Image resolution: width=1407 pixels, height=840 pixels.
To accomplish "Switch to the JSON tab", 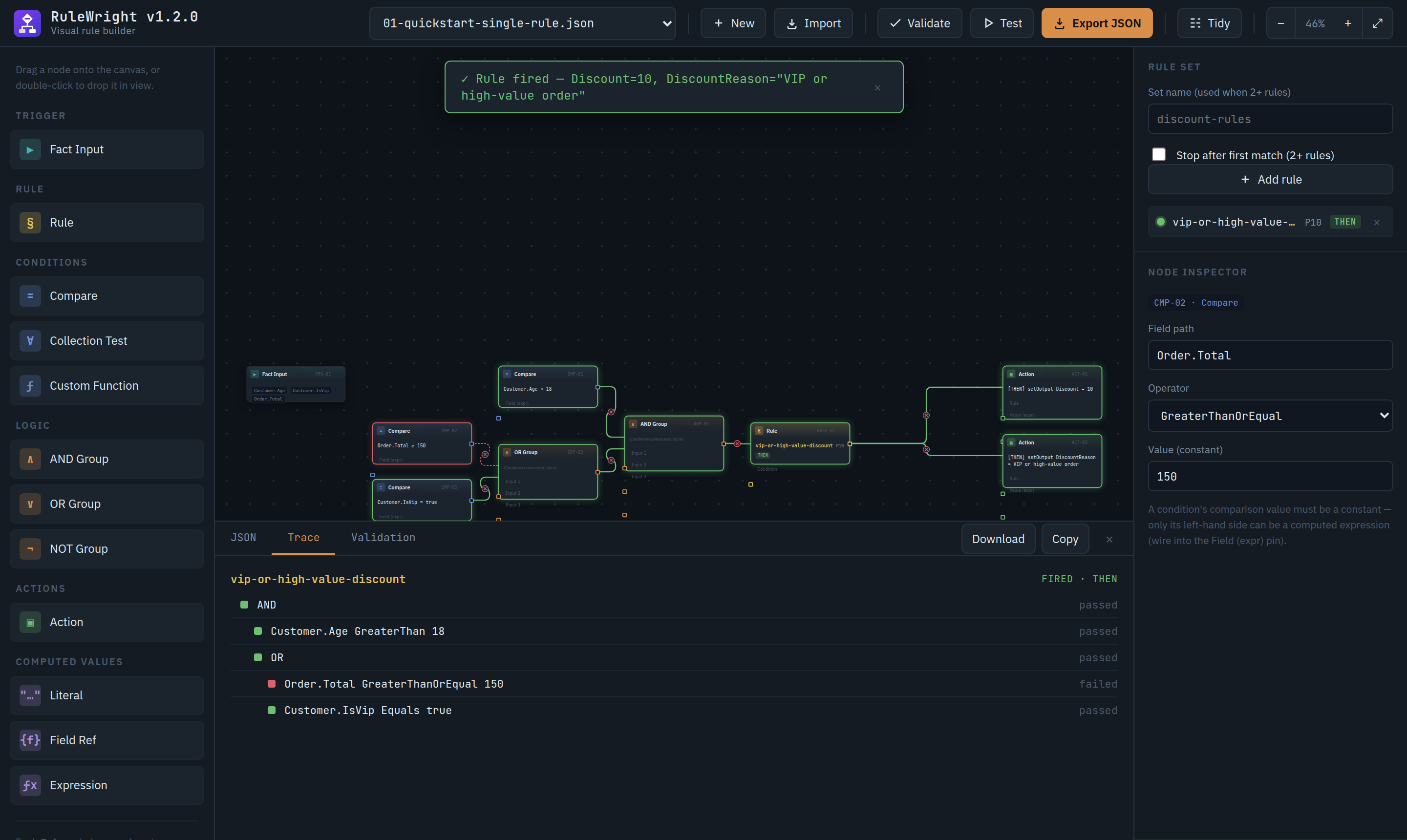I will tap(243, 538).
